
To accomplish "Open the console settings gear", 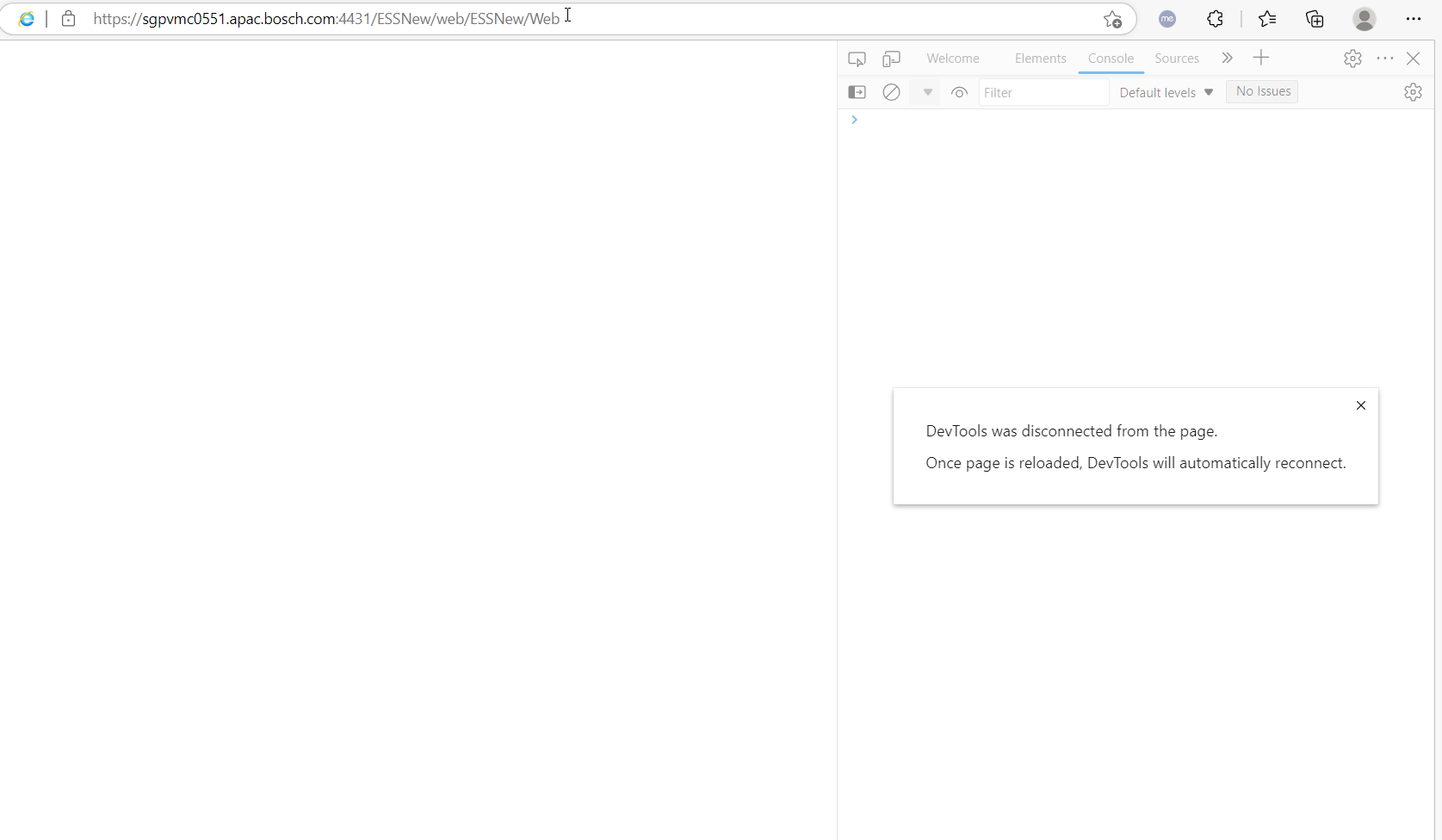I will (x=1414, y=92).
